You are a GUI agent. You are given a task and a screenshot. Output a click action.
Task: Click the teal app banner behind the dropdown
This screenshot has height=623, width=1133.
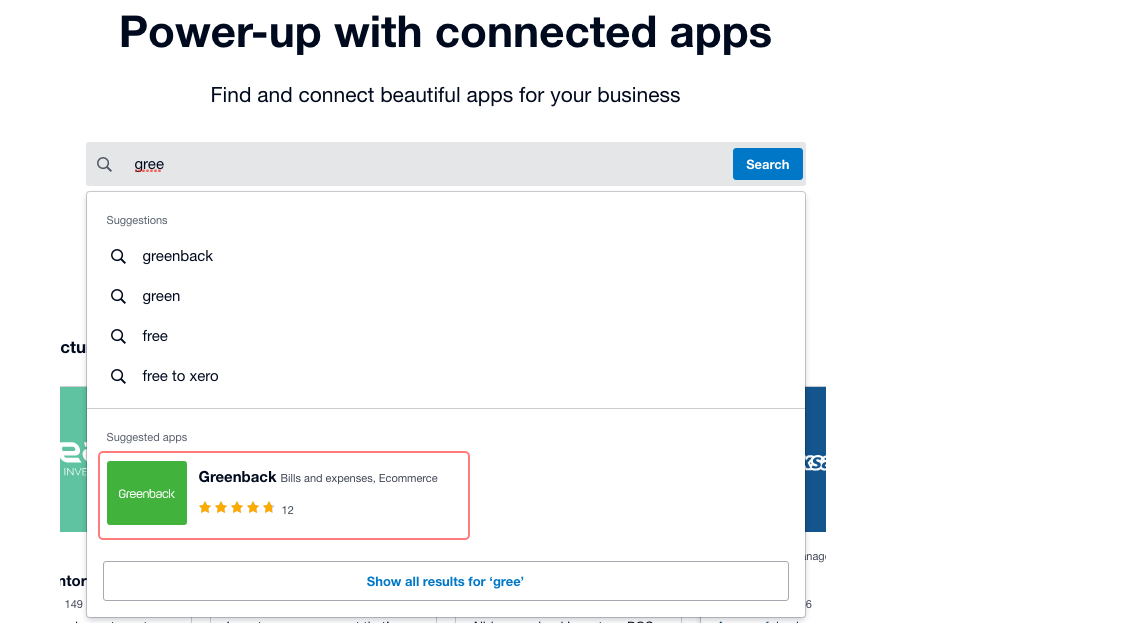pyautogui.click(x=73, y=460)
